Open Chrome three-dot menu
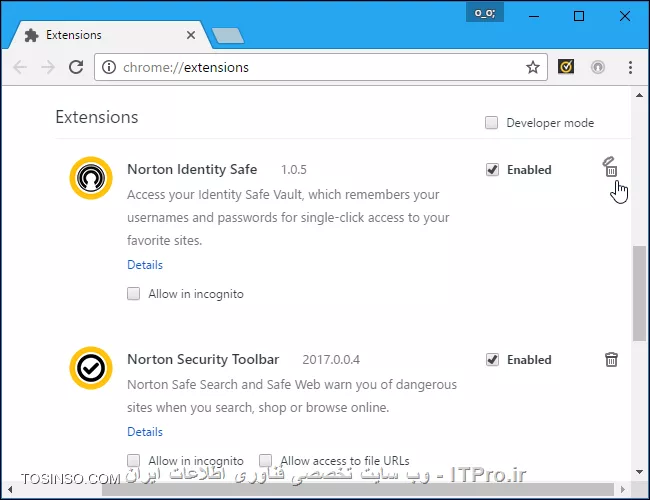This screenshot has width=650, height=500. pos(630,67)
